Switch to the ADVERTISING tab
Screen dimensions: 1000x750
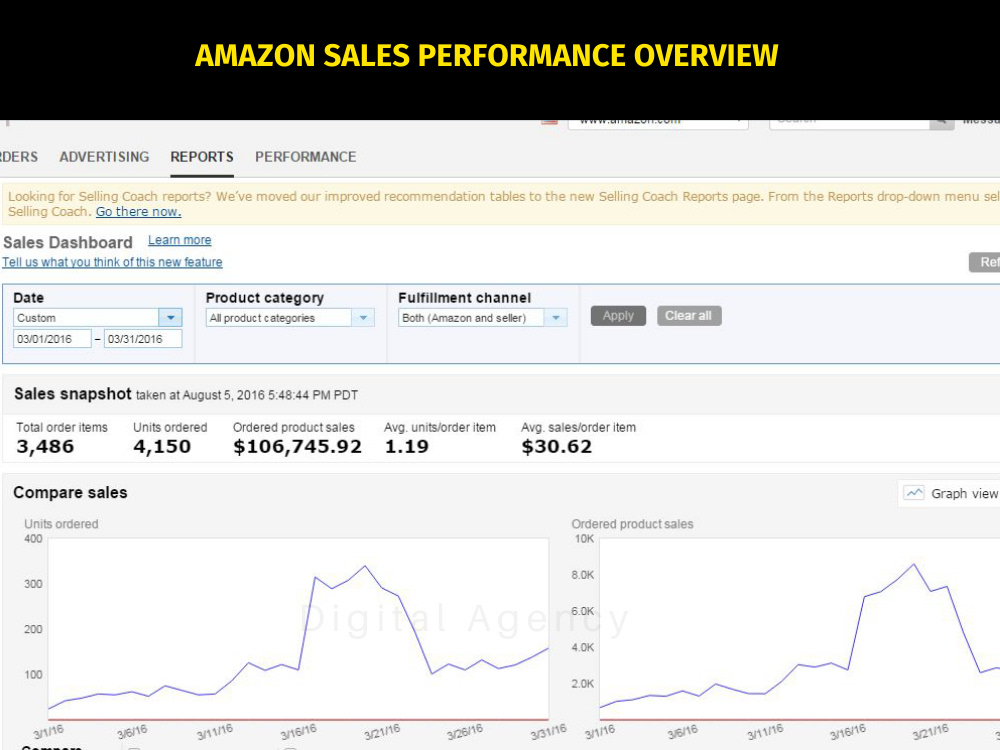coord(105,157)
